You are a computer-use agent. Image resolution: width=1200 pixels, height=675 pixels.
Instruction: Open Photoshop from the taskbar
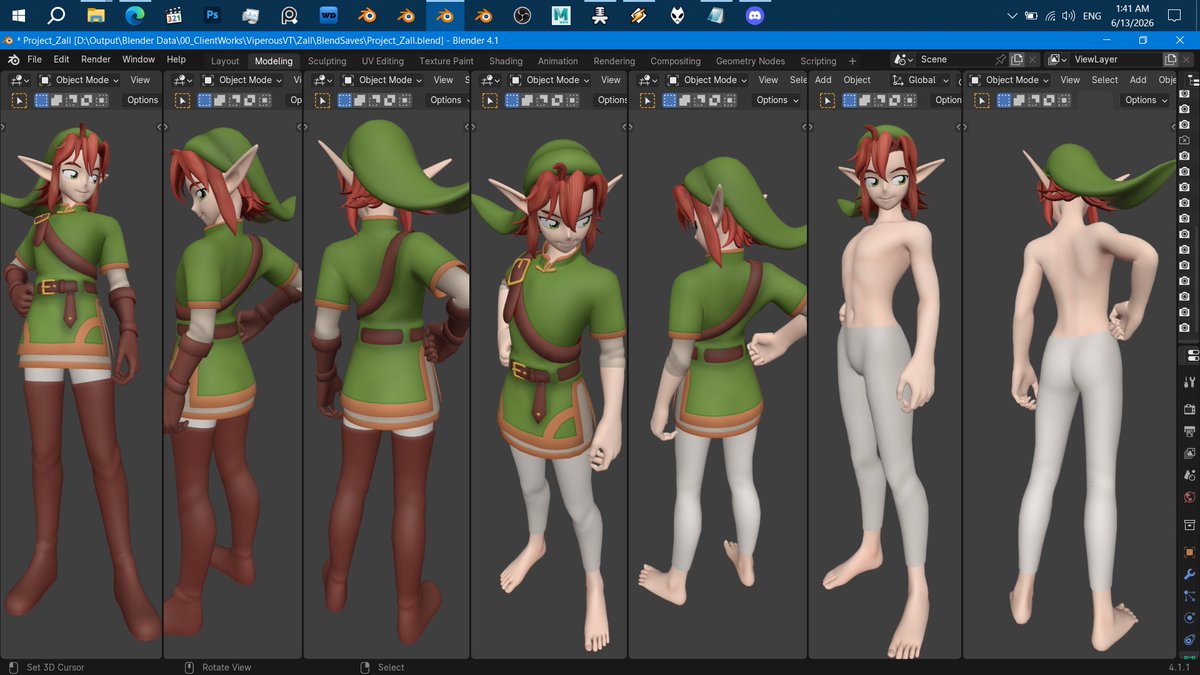click(x=212, y=15)
